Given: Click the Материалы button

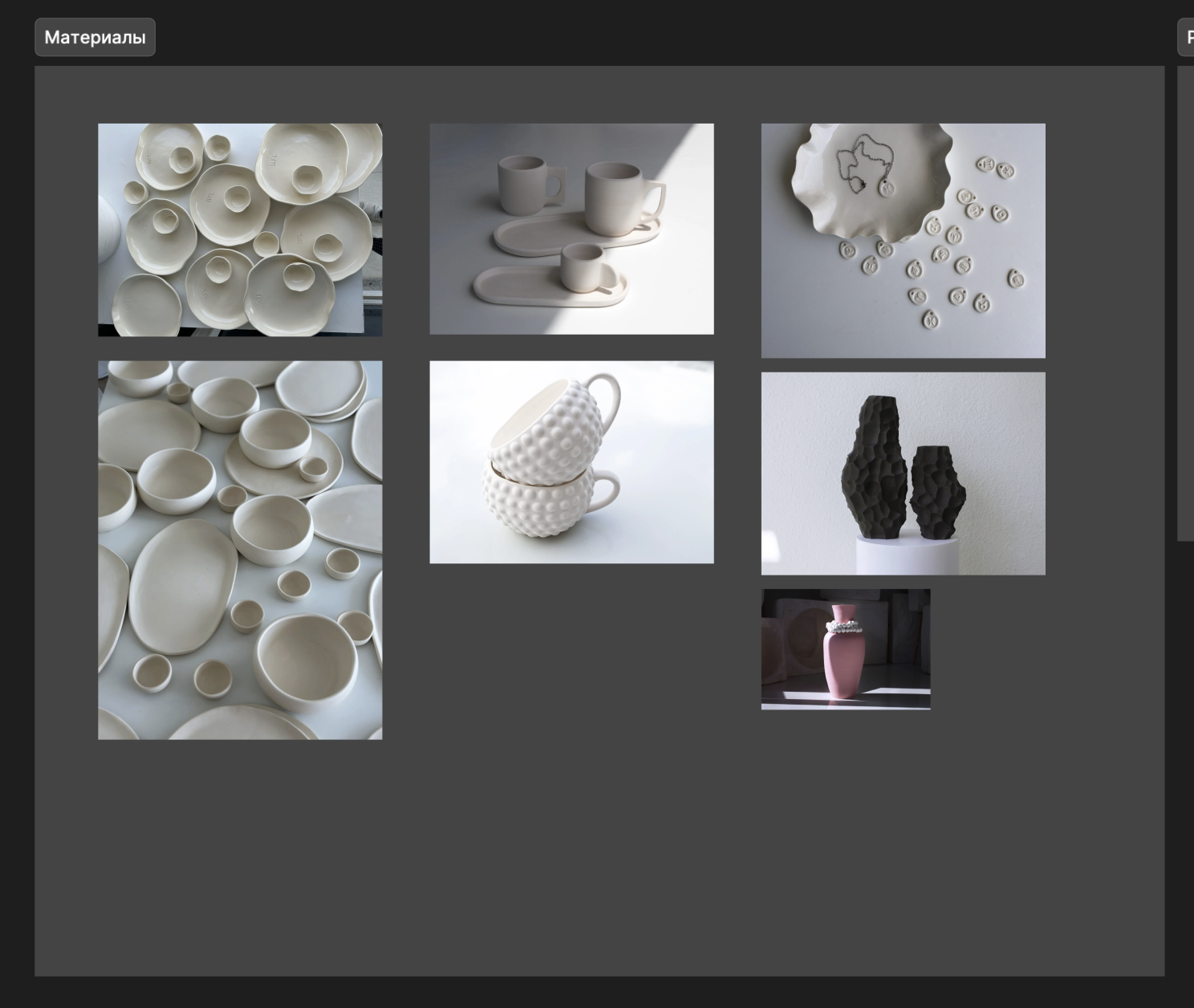Looking at the screenshot, I should click(95, 37).
